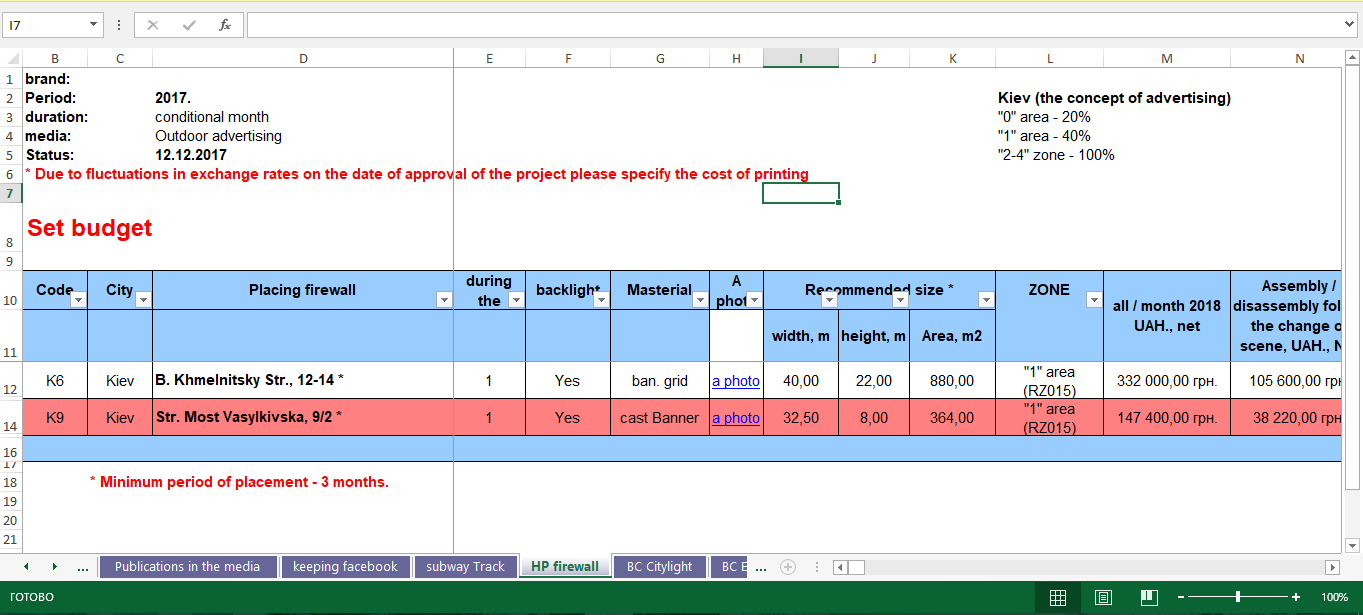Click the Enter checkmark icon in formula bar
This screenshot has width=1363, height=615.
189,25
